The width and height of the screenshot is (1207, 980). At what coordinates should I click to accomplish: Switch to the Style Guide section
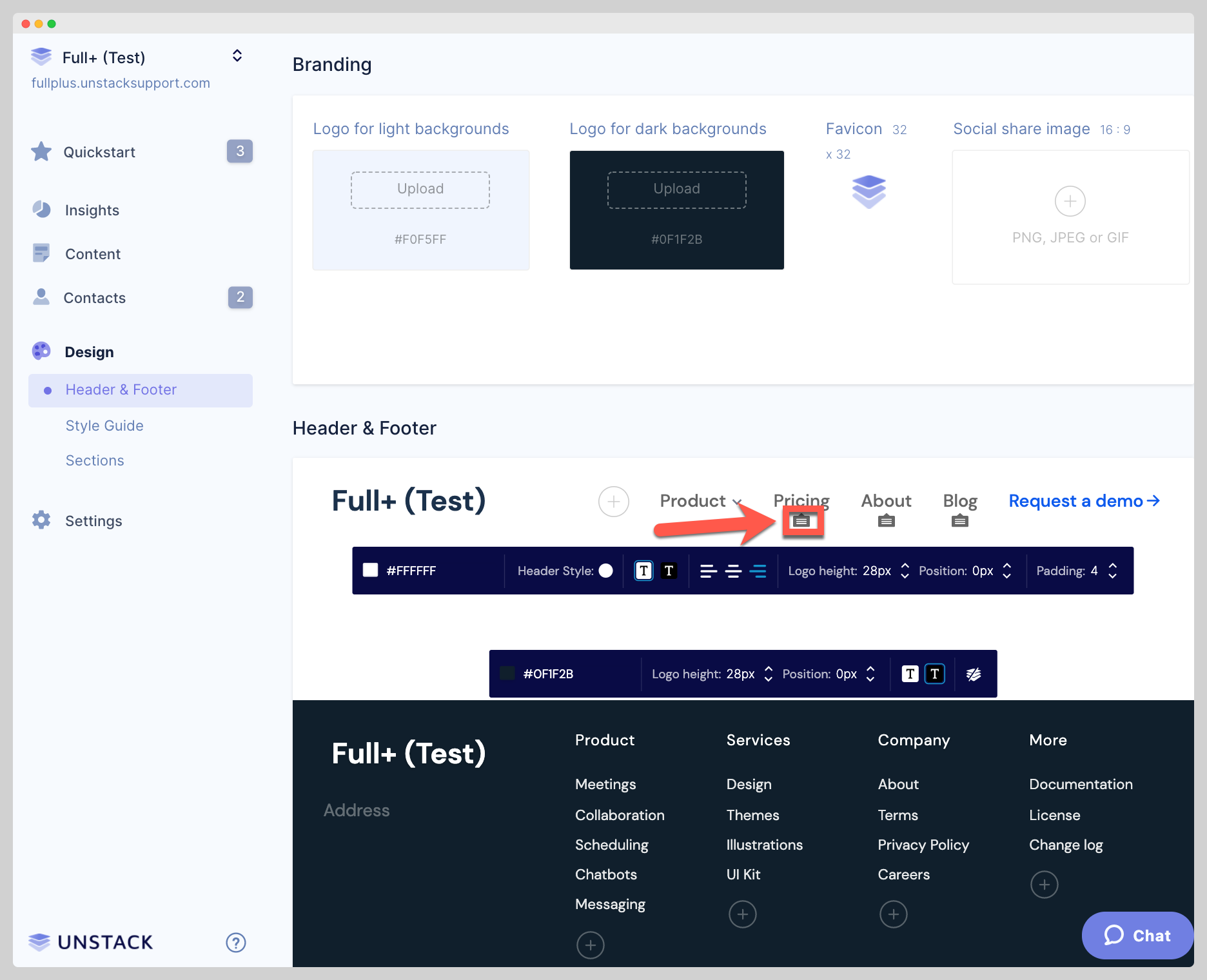[104, 426]
